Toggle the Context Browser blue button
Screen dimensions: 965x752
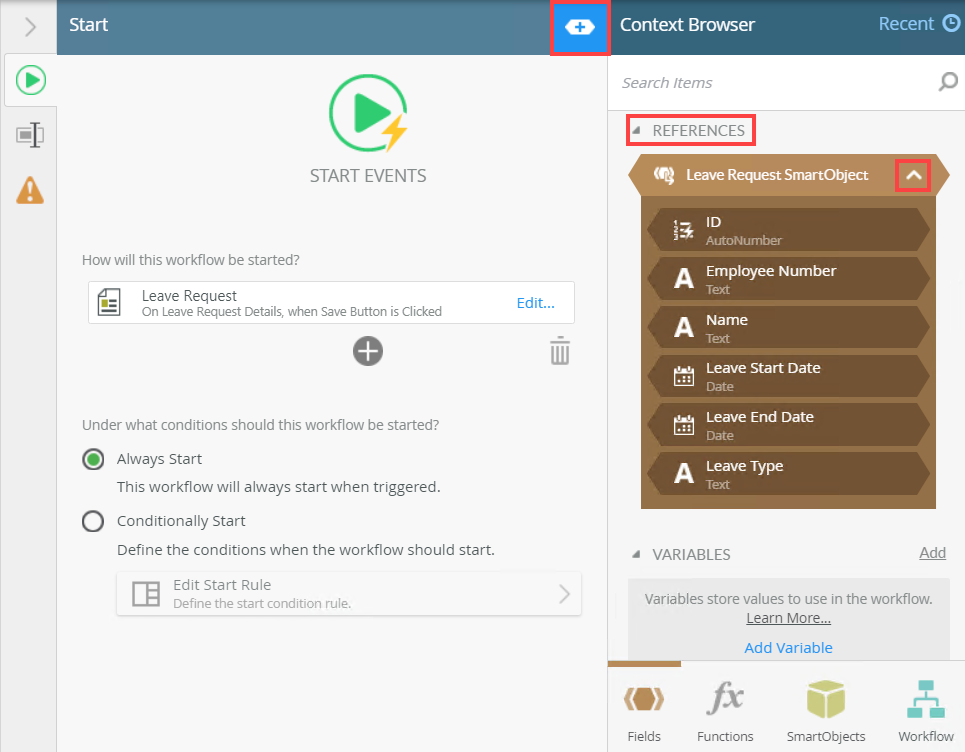tap(580, 27)
